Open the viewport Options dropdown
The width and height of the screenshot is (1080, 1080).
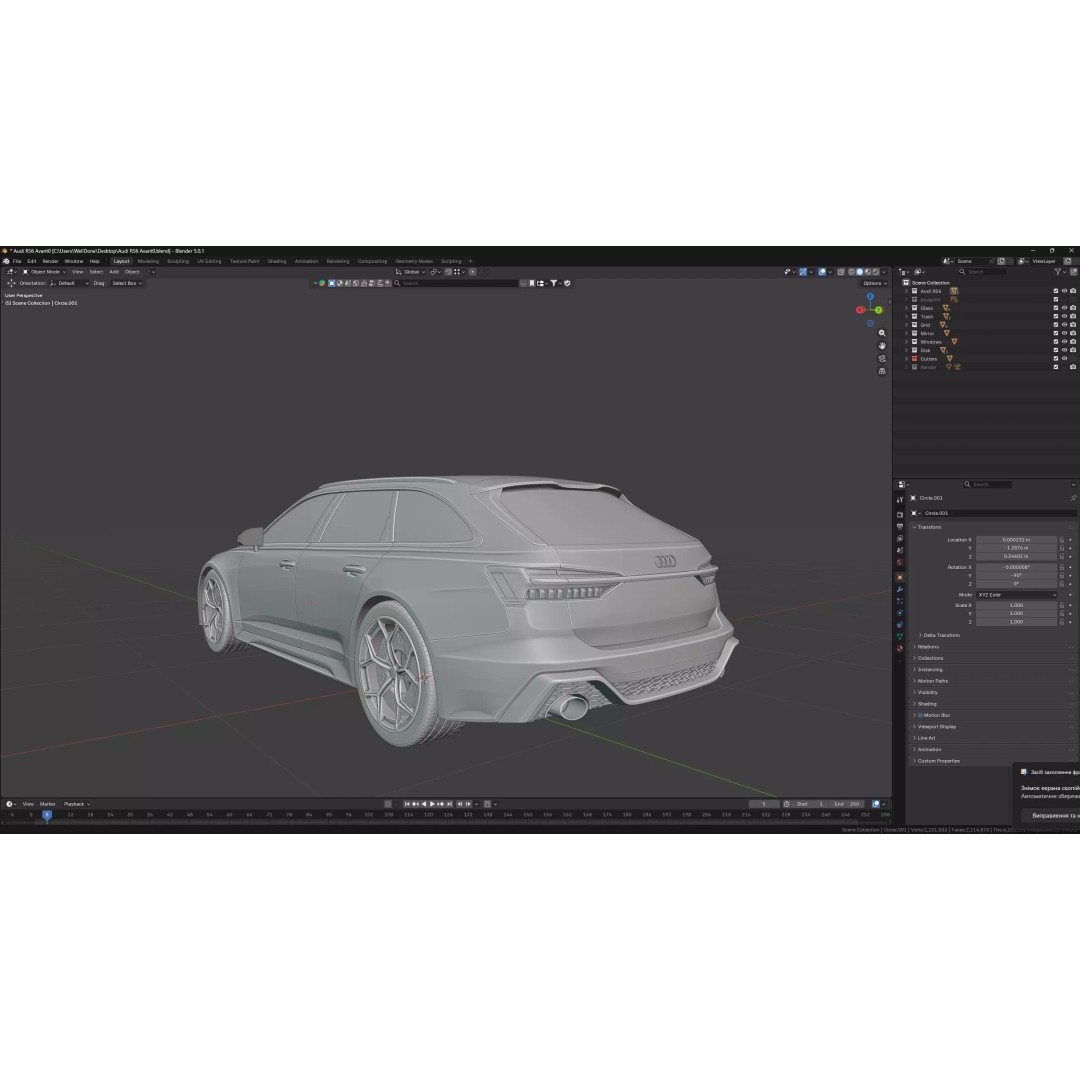tap(875, 283)
